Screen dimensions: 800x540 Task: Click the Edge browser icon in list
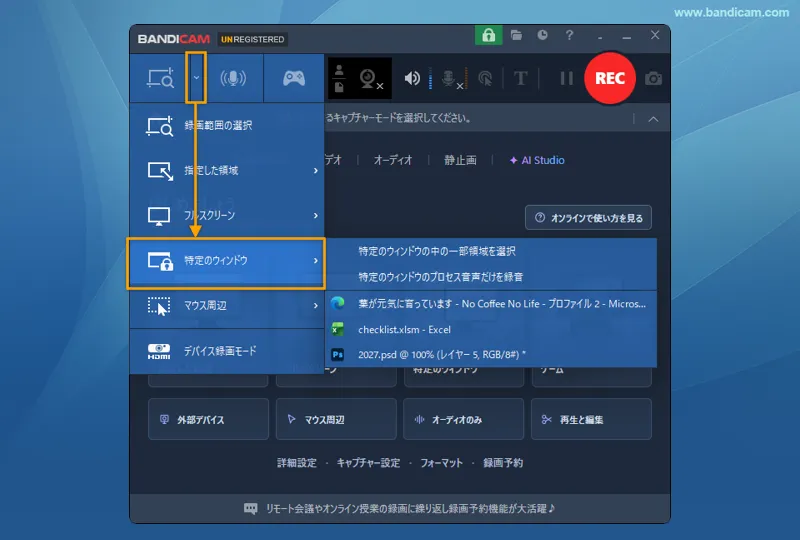337,304
